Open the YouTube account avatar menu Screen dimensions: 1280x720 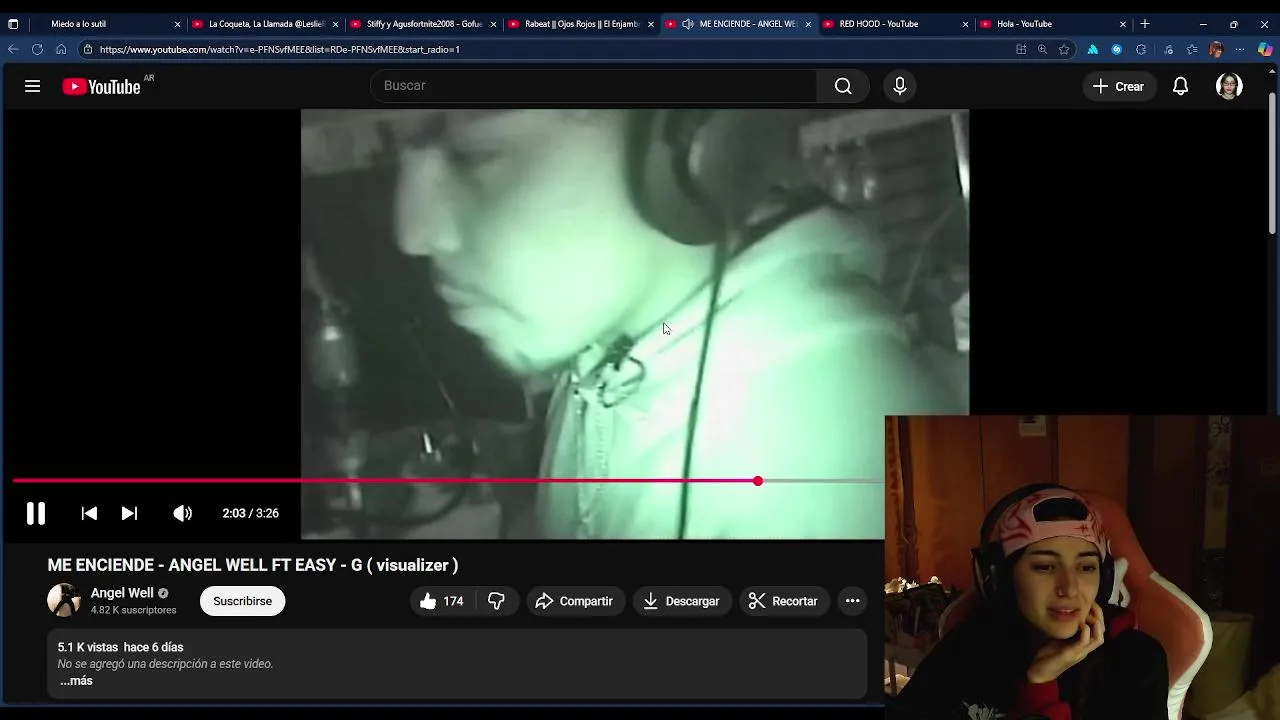(1229, 86)
